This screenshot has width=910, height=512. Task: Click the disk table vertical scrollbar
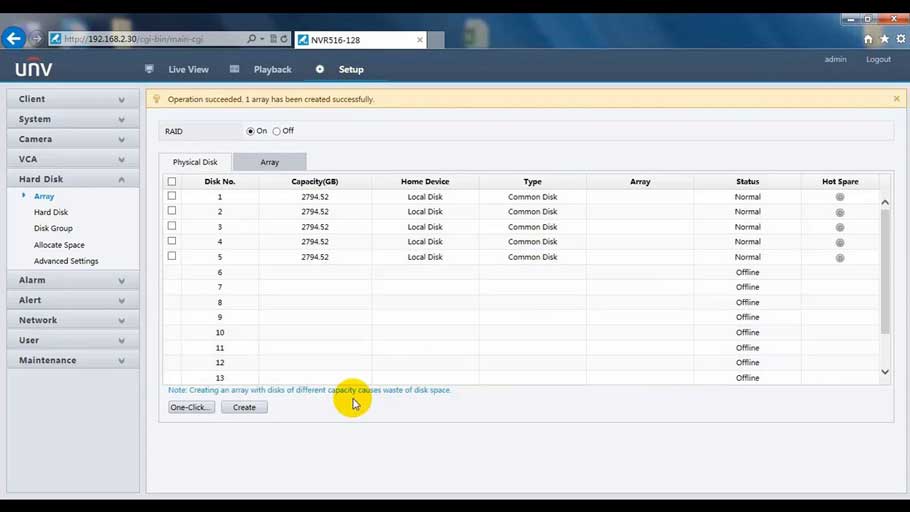tap(885, 272)
